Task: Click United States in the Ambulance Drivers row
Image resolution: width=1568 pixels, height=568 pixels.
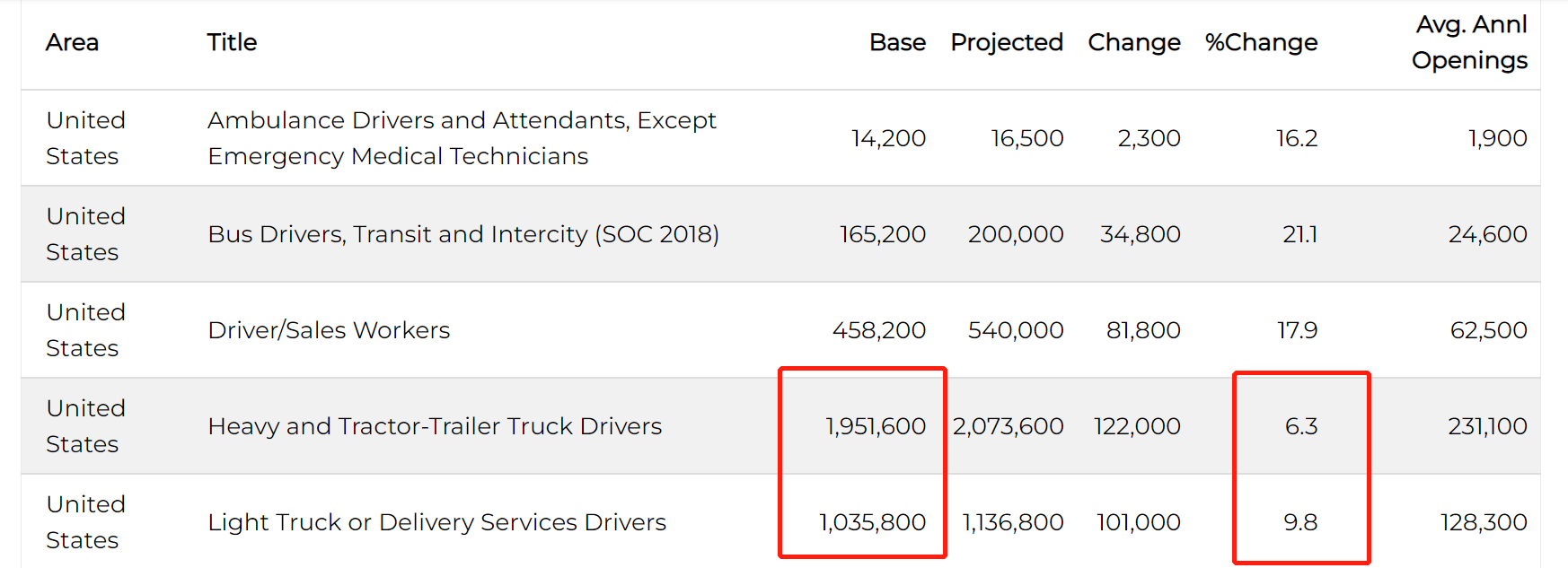Action: [x=85, y=138]
